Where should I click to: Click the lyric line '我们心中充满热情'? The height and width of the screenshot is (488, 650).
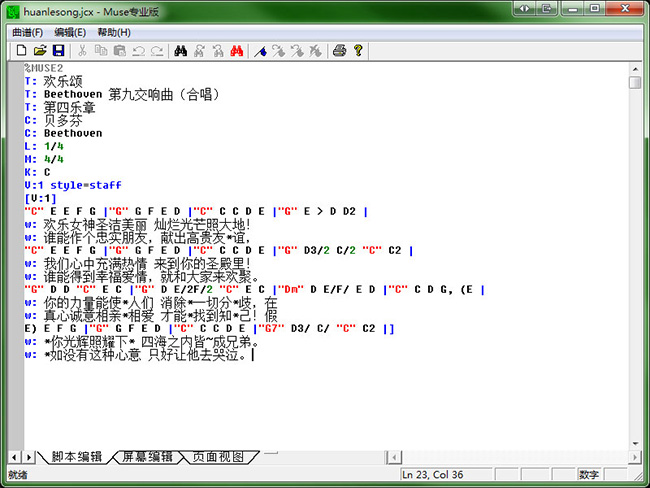[137, 264]
